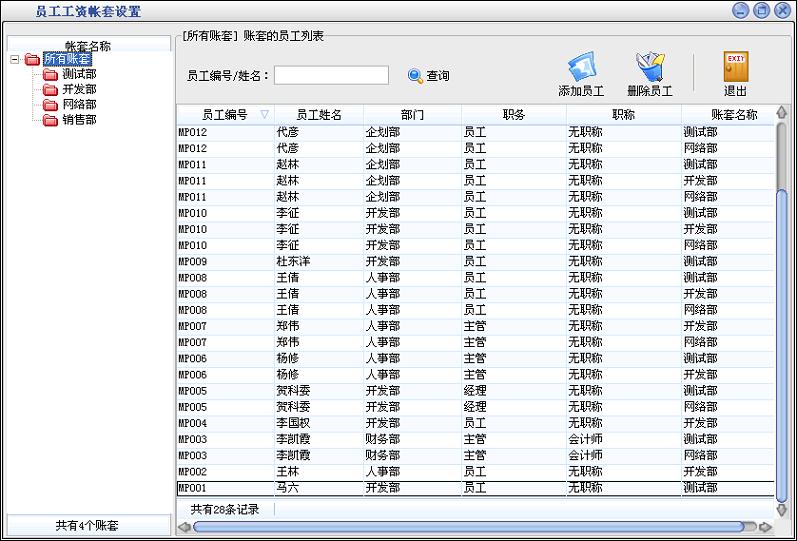Collapse the 所有账套 tree node
The height and width of the screenshot is (541, 797).
[15, 59]
